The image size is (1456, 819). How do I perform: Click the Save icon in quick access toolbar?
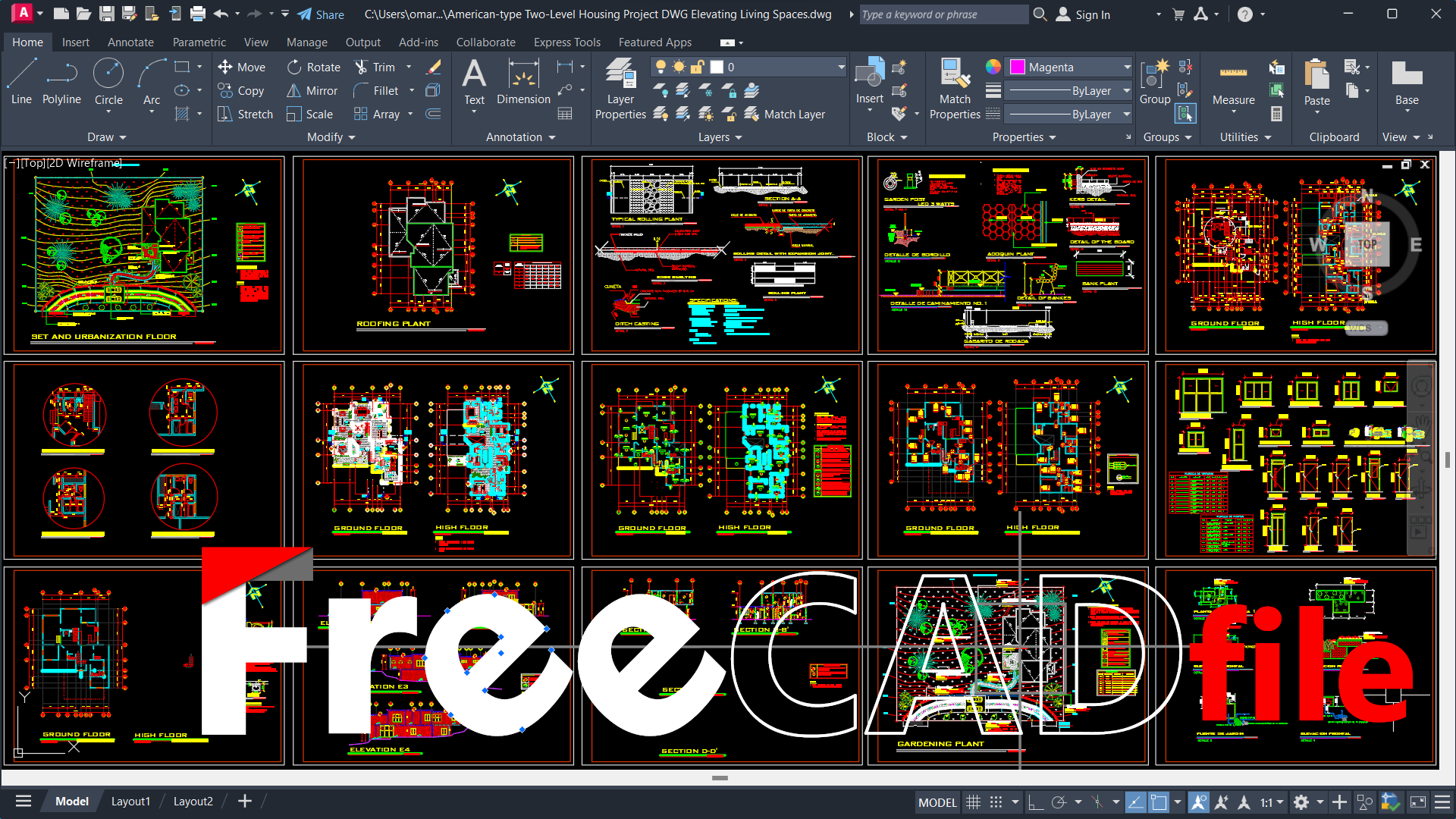point(107,14)
